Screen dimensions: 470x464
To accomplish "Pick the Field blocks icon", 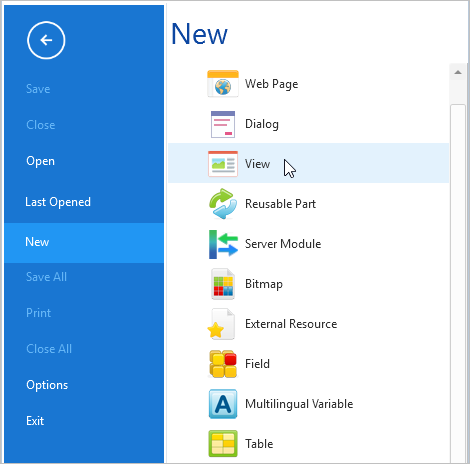I will (x=223, y=364).
